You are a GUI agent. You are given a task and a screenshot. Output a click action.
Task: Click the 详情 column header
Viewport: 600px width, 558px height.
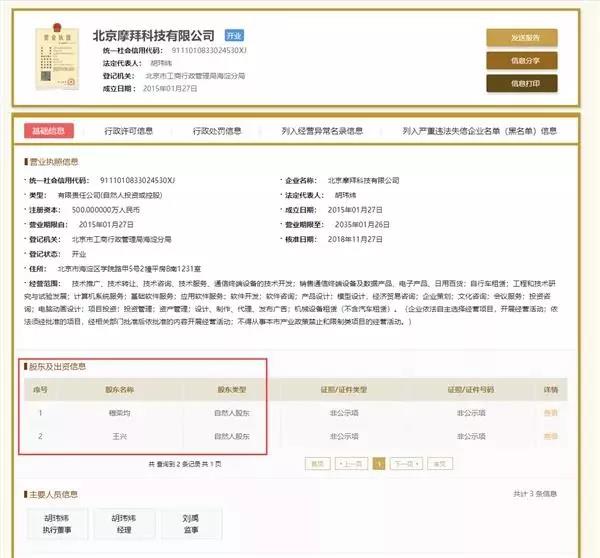point(551,390)
